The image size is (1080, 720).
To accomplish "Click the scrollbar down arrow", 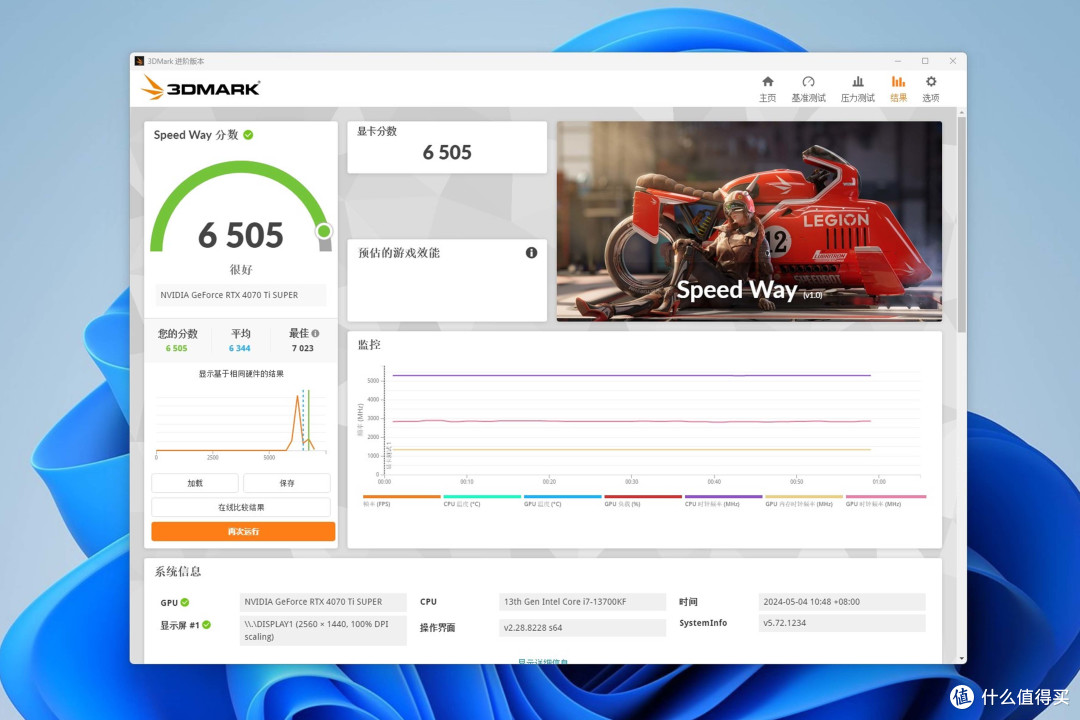I will coord(962,659).
